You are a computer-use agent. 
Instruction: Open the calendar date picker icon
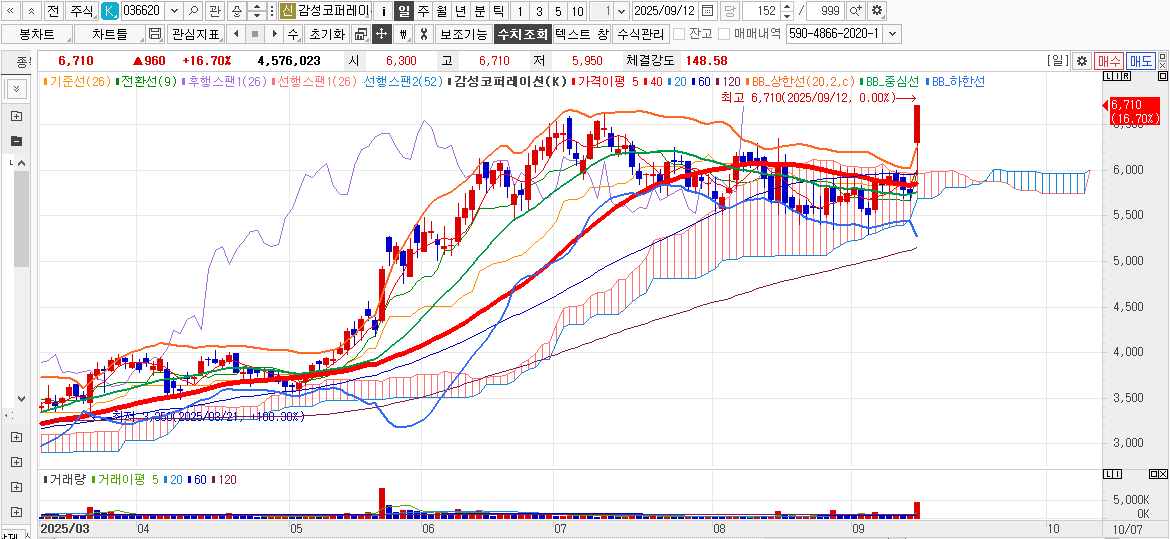[708, 11]
